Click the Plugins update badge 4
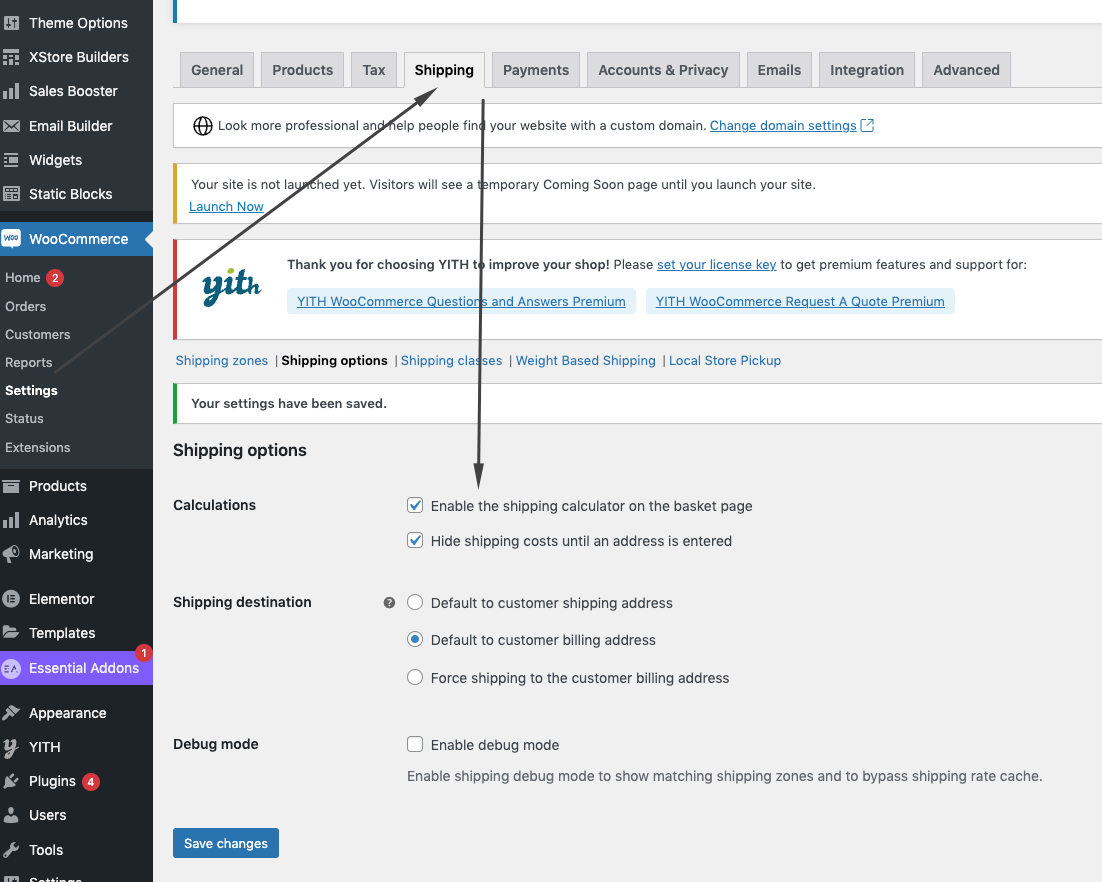This screenshot has height=882, width=1102. click(91, 782)
